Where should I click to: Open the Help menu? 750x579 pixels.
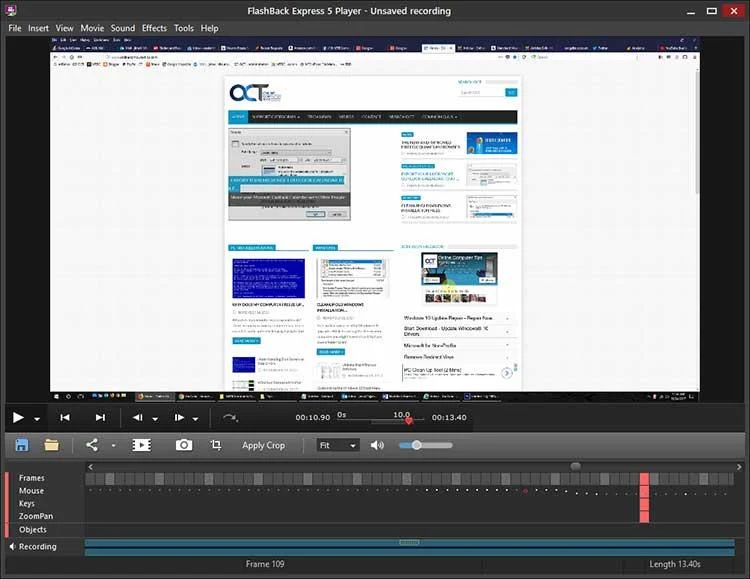[x=210, y=28]
